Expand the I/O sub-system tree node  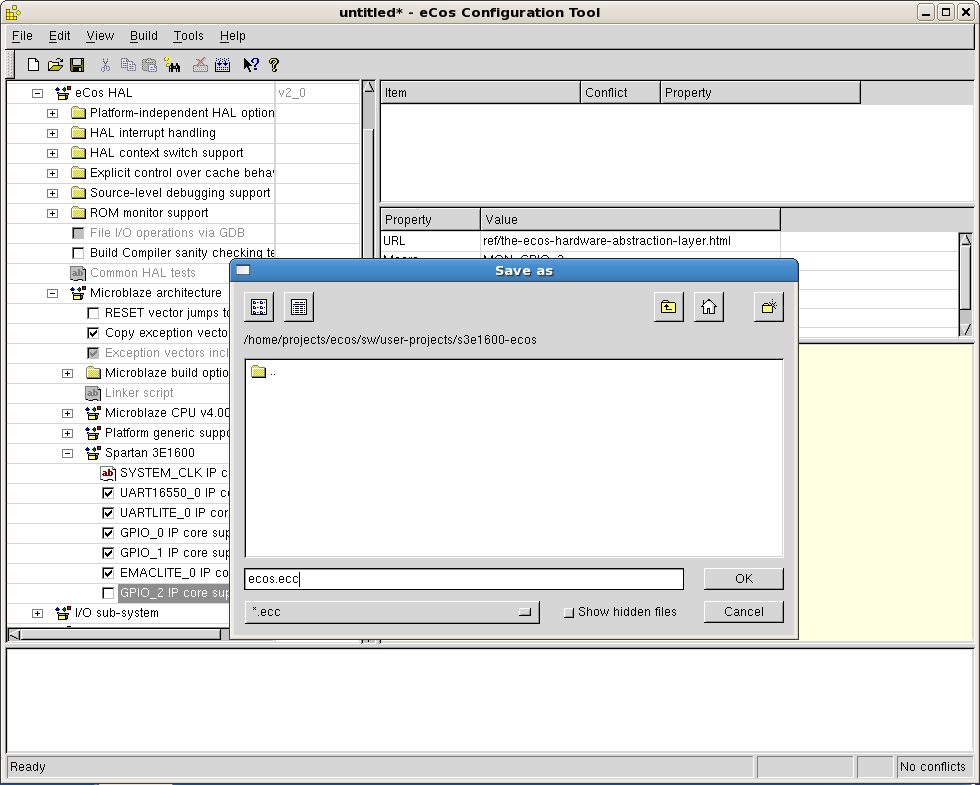(37, 613)
